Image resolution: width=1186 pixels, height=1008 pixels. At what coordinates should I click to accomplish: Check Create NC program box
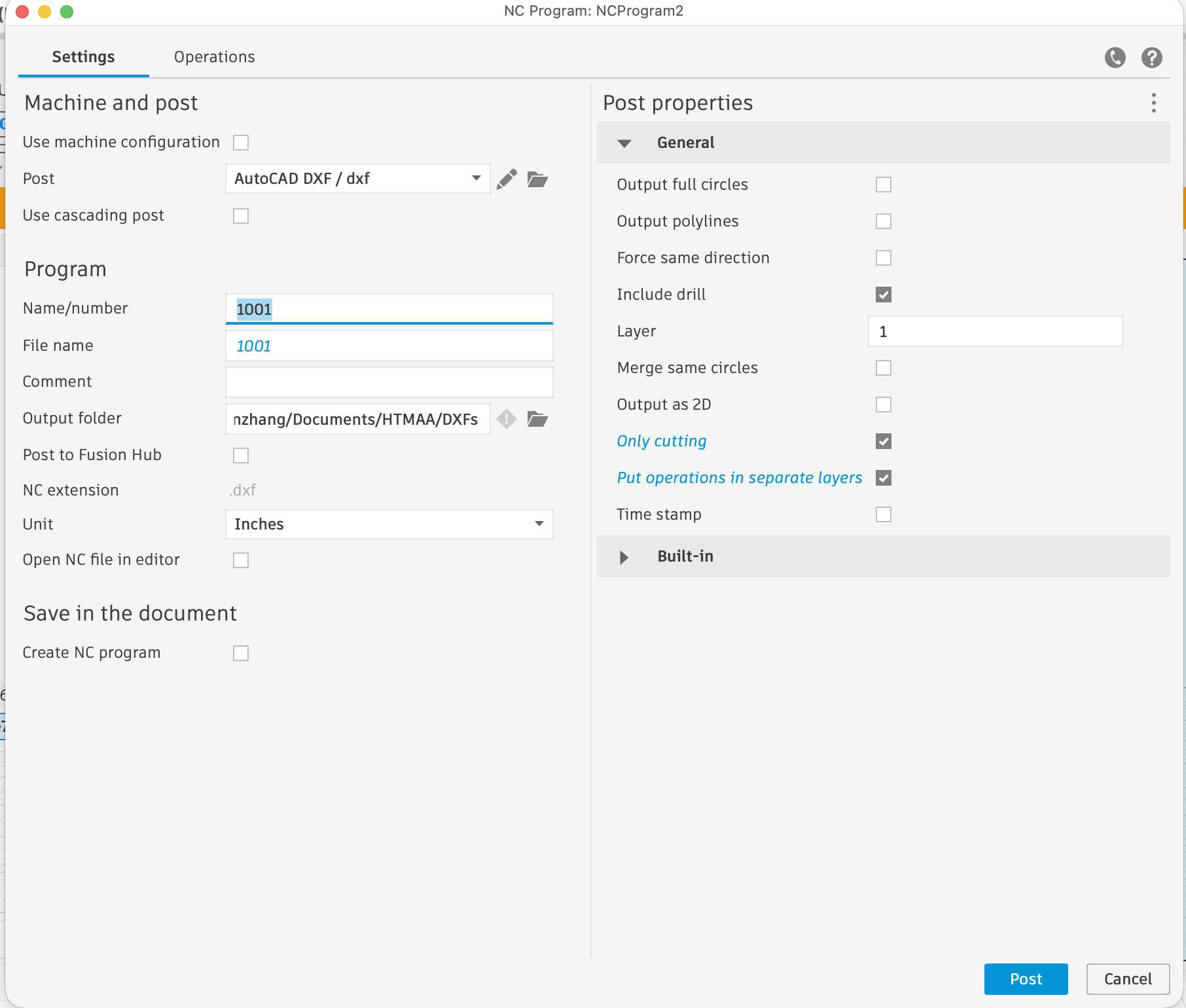click(x=241, y=653)
